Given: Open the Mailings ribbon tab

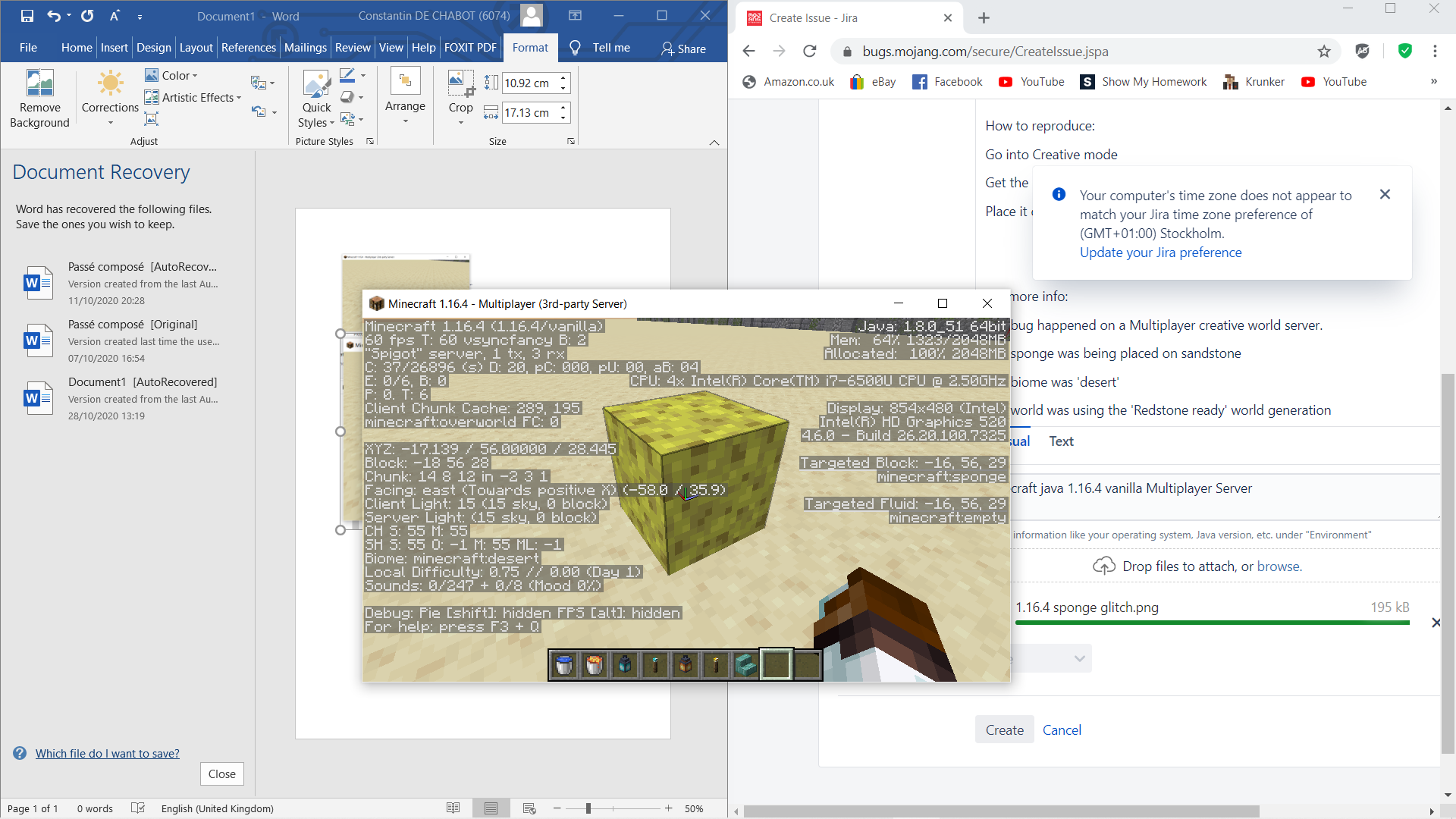Looking at the screenshot, I should tap(305, 48).
